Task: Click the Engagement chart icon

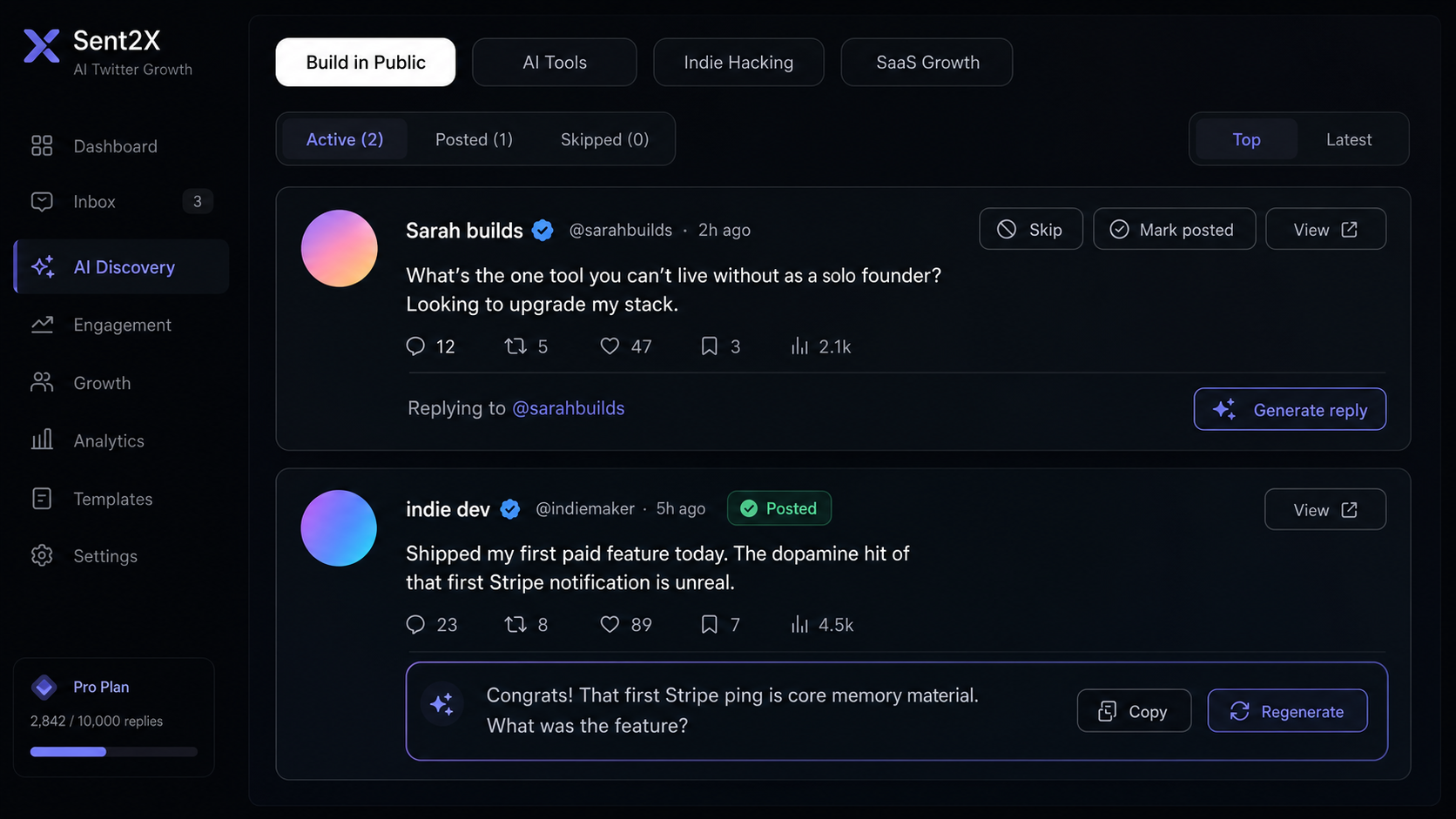Action: click(x=42, y=325)
